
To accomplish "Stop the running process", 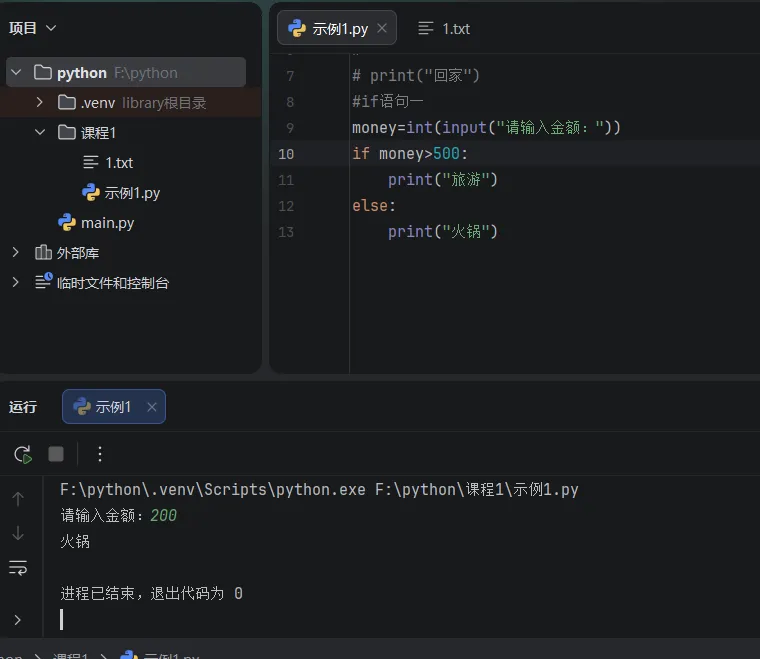I will point(56,455).
